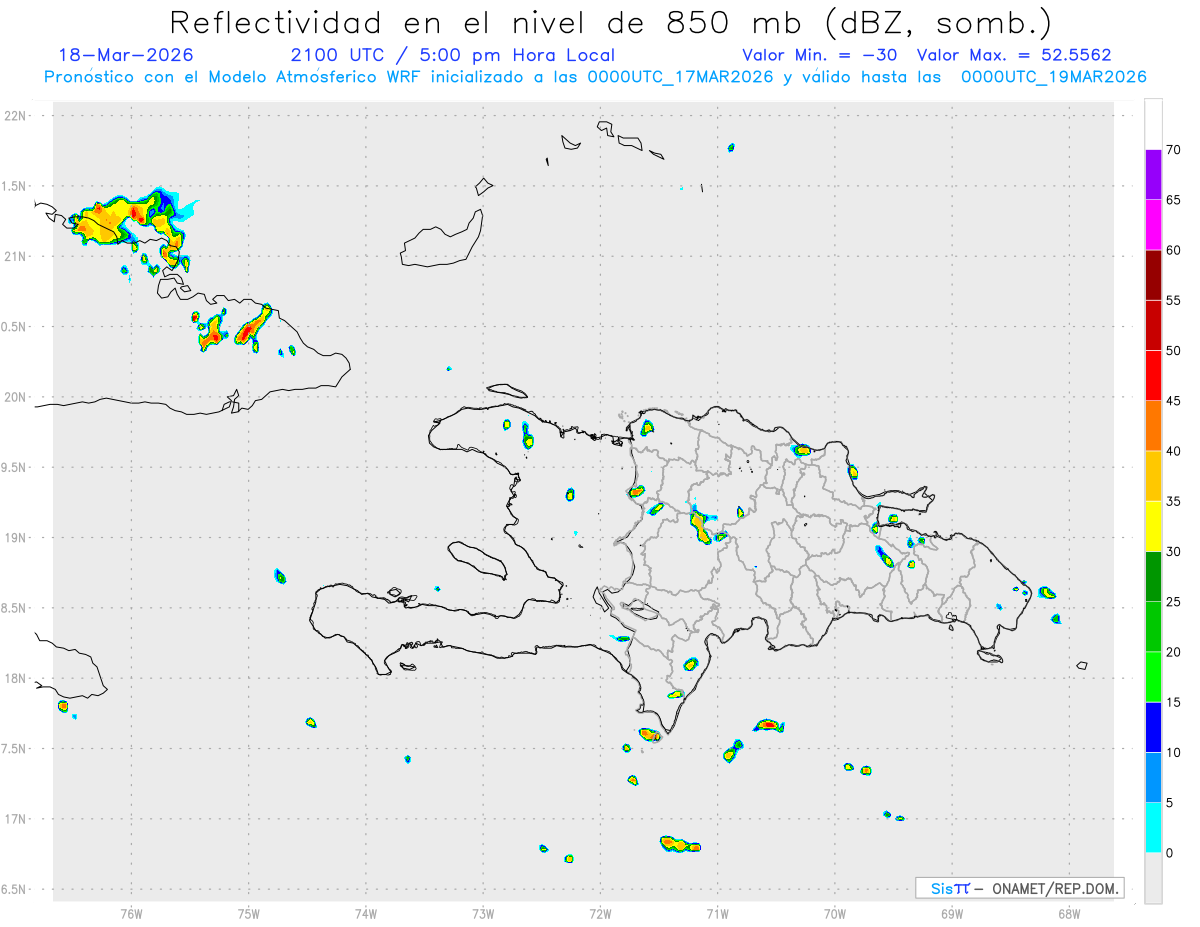Click the longitude axis label '71W'

(717, 913)
